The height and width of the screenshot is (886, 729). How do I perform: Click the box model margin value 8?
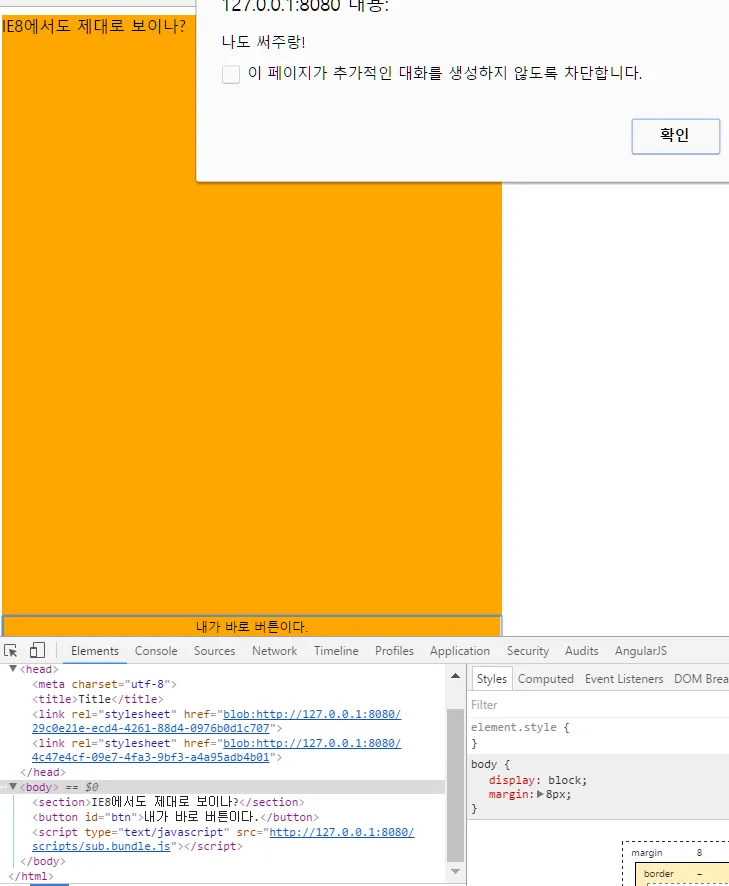pos(699,853)
